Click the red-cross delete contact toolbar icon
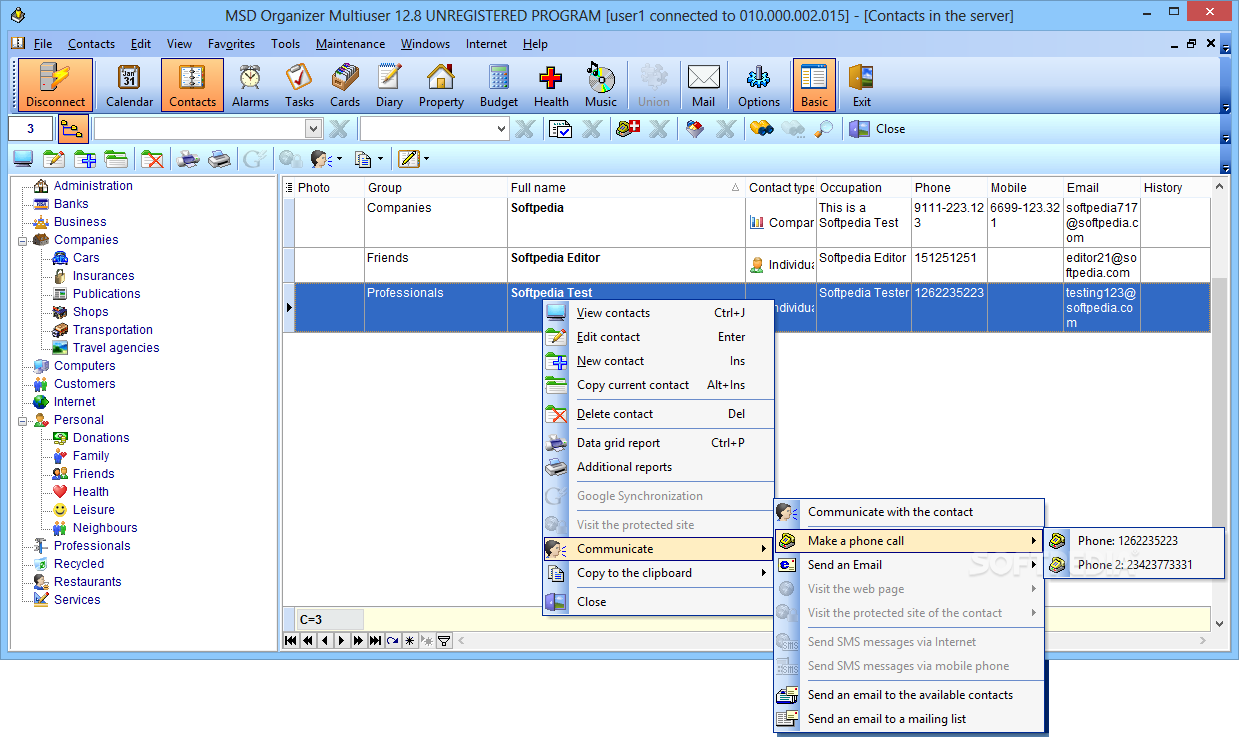Viewport: 1239px width, 737px height. pos(152,159)
